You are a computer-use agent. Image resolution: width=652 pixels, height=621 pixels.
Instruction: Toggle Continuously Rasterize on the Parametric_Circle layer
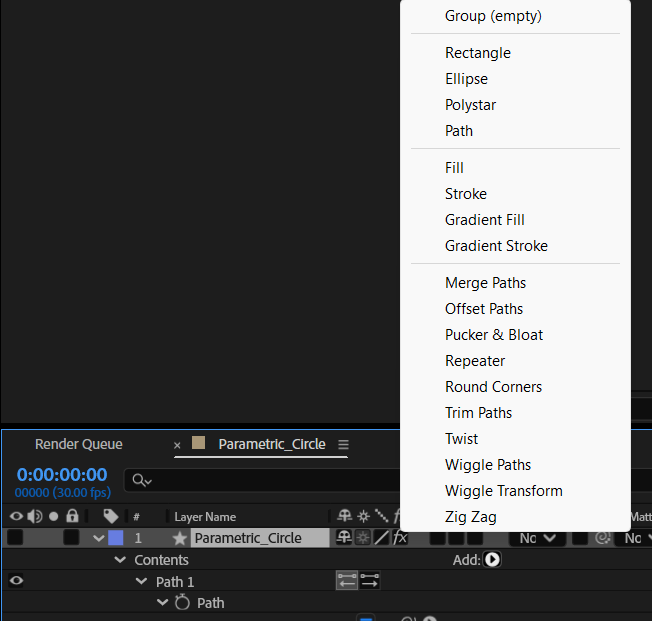coord(363,537)
